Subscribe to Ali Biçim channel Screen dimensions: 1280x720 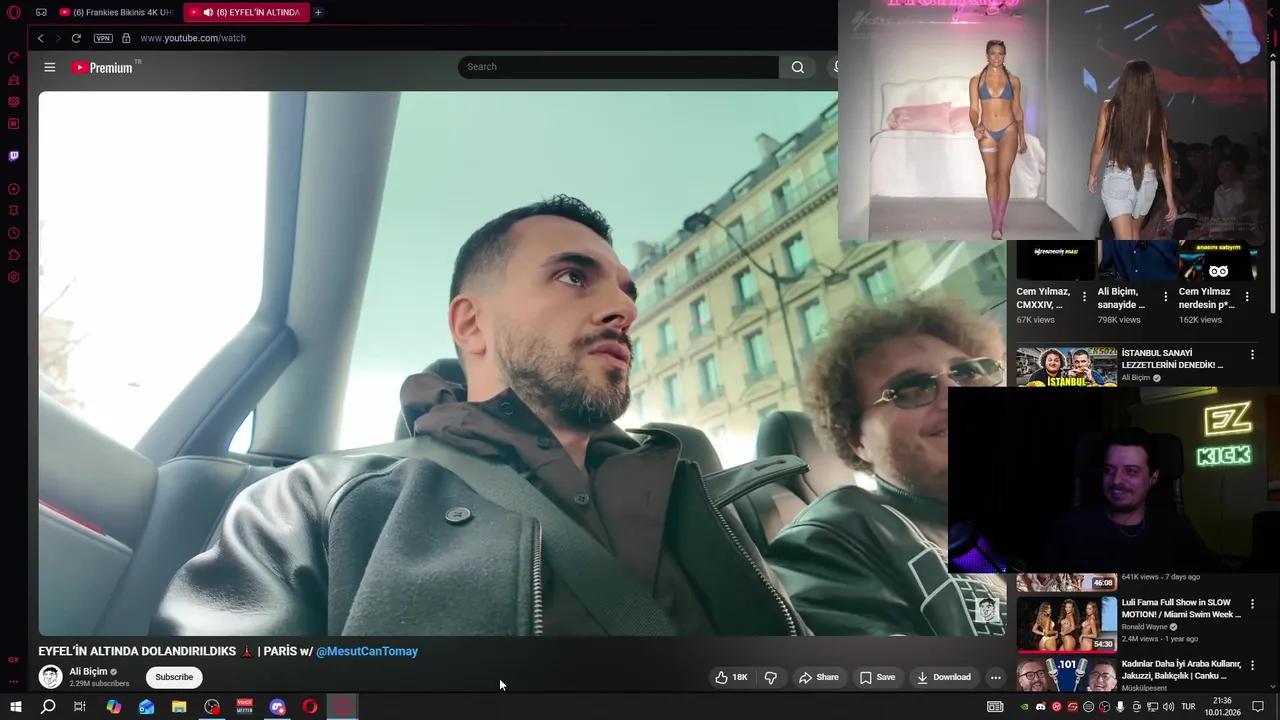174,677
